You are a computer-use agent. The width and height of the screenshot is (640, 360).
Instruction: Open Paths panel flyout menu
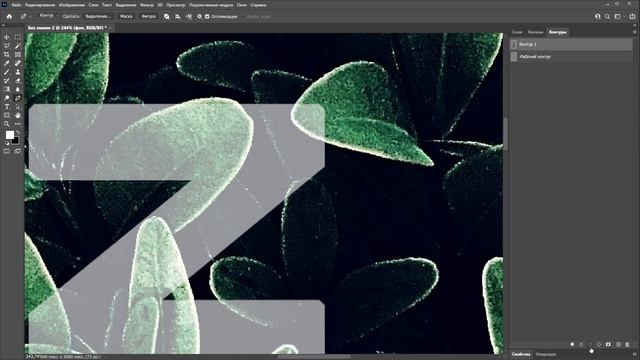634,32
